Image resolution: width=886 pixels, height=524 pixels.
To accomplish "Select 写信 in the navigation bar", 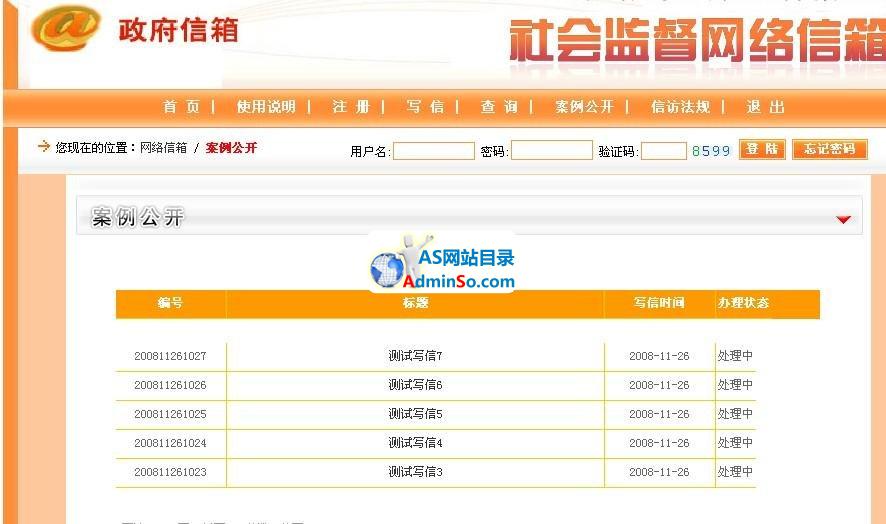I will 425,107.
